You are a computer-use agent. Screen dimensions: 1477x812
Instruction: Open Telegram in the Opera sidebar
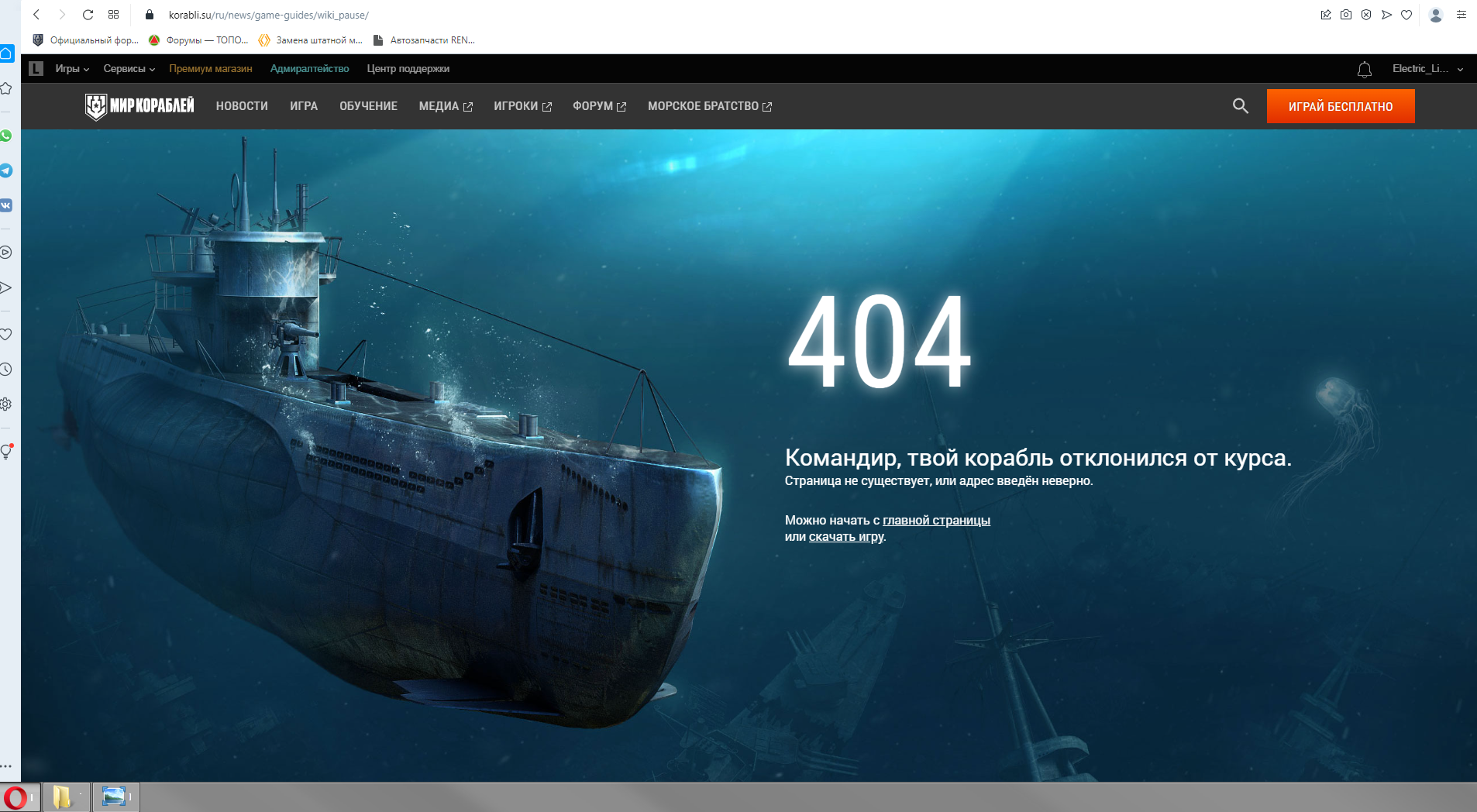pos(6,170)
